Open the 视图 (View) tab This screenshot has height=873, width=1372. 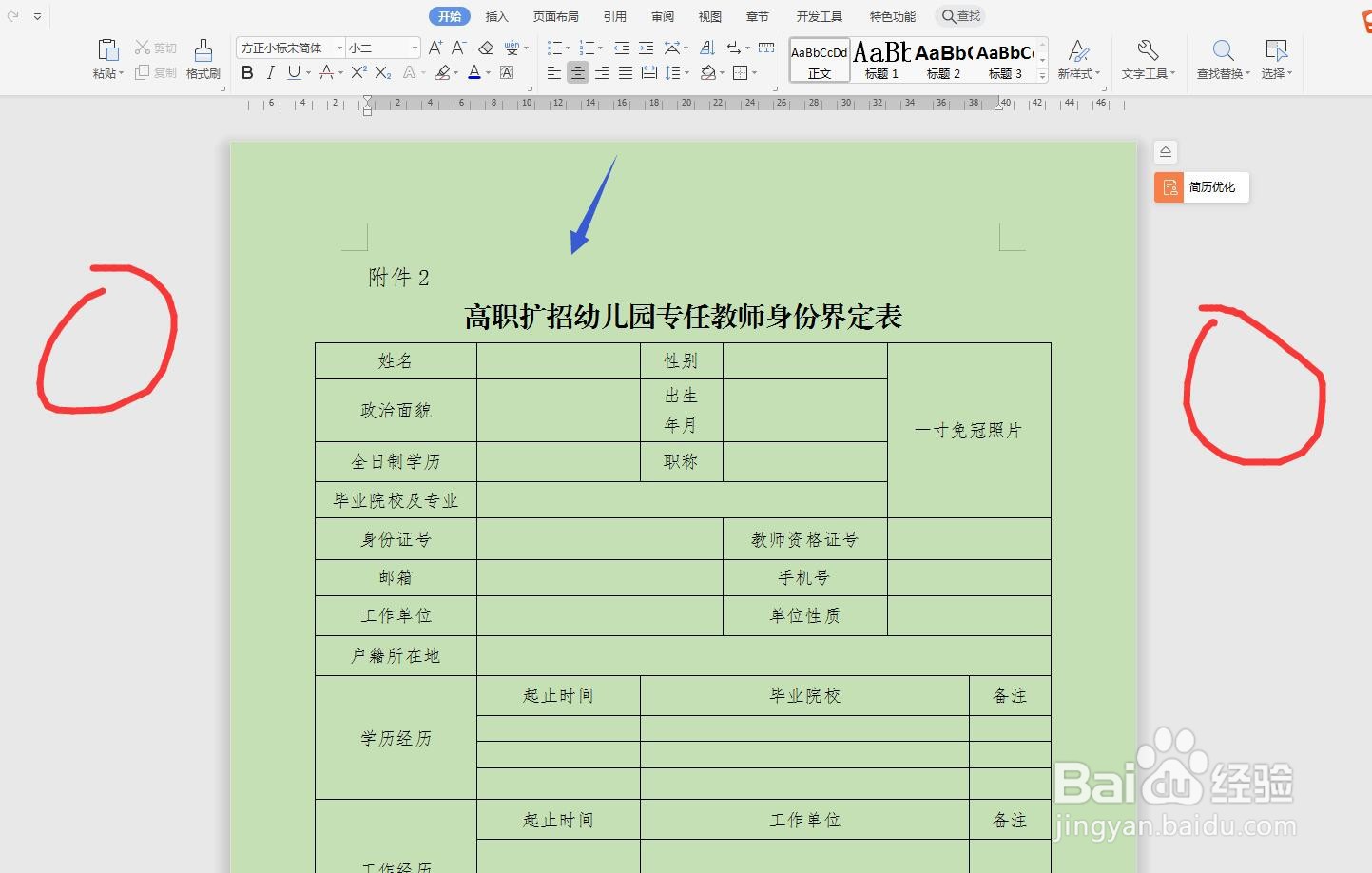pyautogui.click(x=710, y=16)
